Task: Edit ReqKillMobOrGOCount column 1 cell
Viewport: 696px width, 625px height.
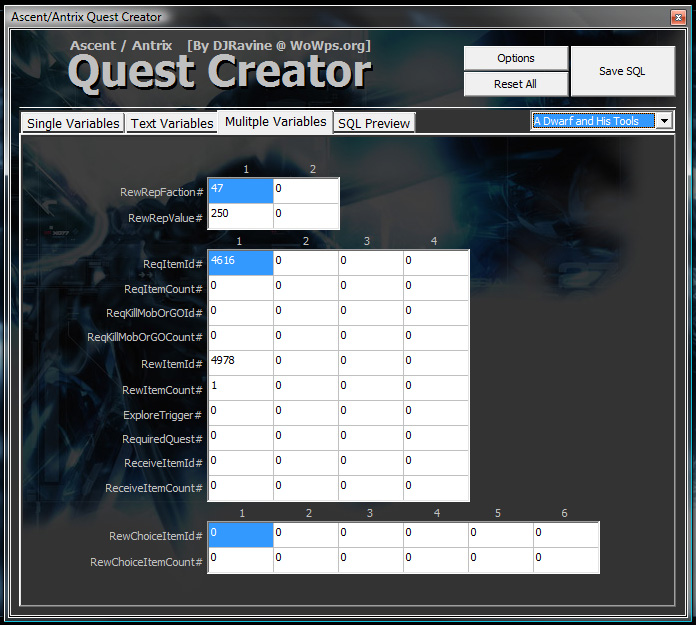Action: tap(241, 338)
